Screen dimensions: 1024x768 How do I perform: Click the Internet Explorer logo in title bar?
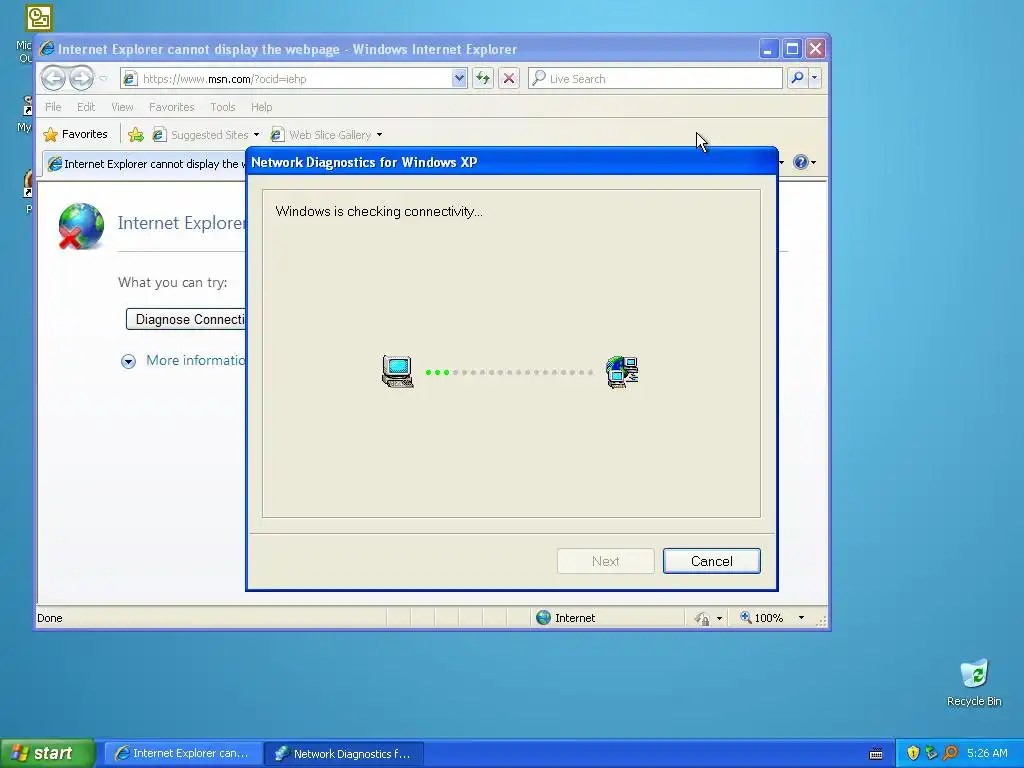(x=47, y=48)
